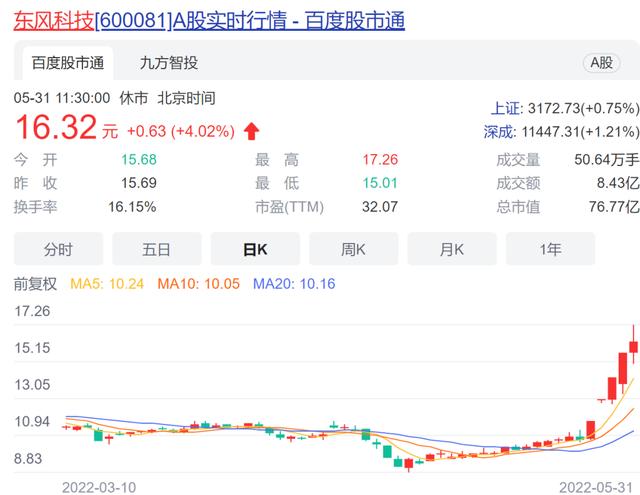Screen dimensions: 640x495
Task: Click the MA10: 10.05 indicator
Action: click(x=198, y=284)
